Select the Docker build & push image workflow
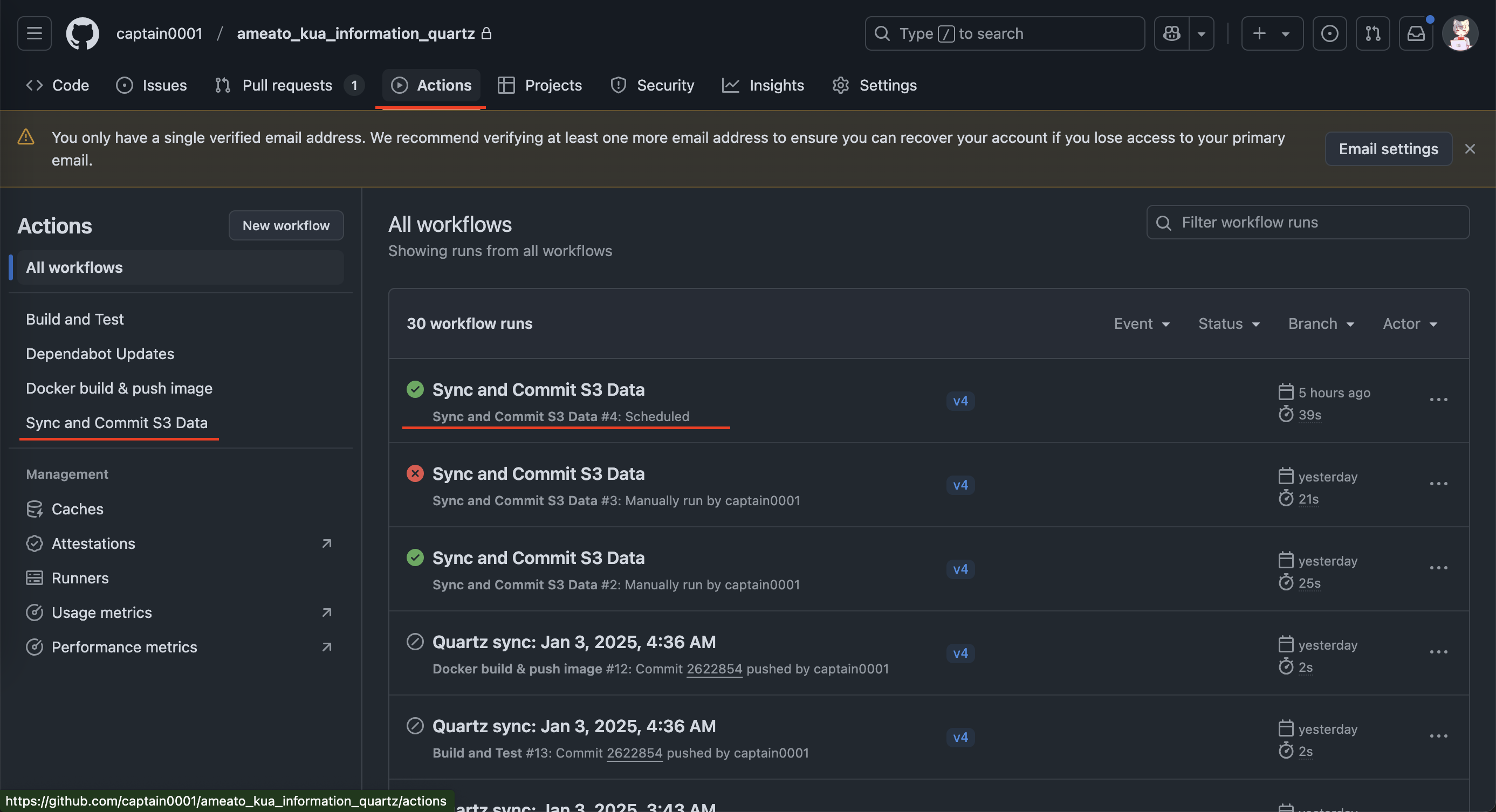The image size is (1496, 812). (119, 388)
